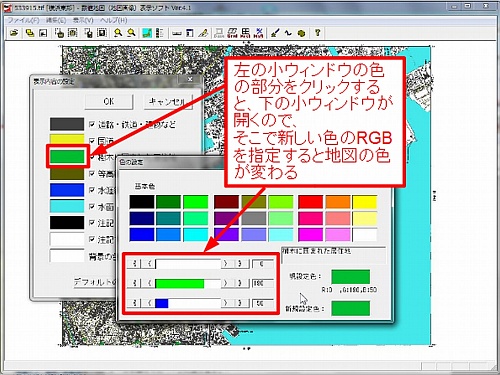Select the ruler measurement tool
Screen dimensions: 500x375
(177, 33)
